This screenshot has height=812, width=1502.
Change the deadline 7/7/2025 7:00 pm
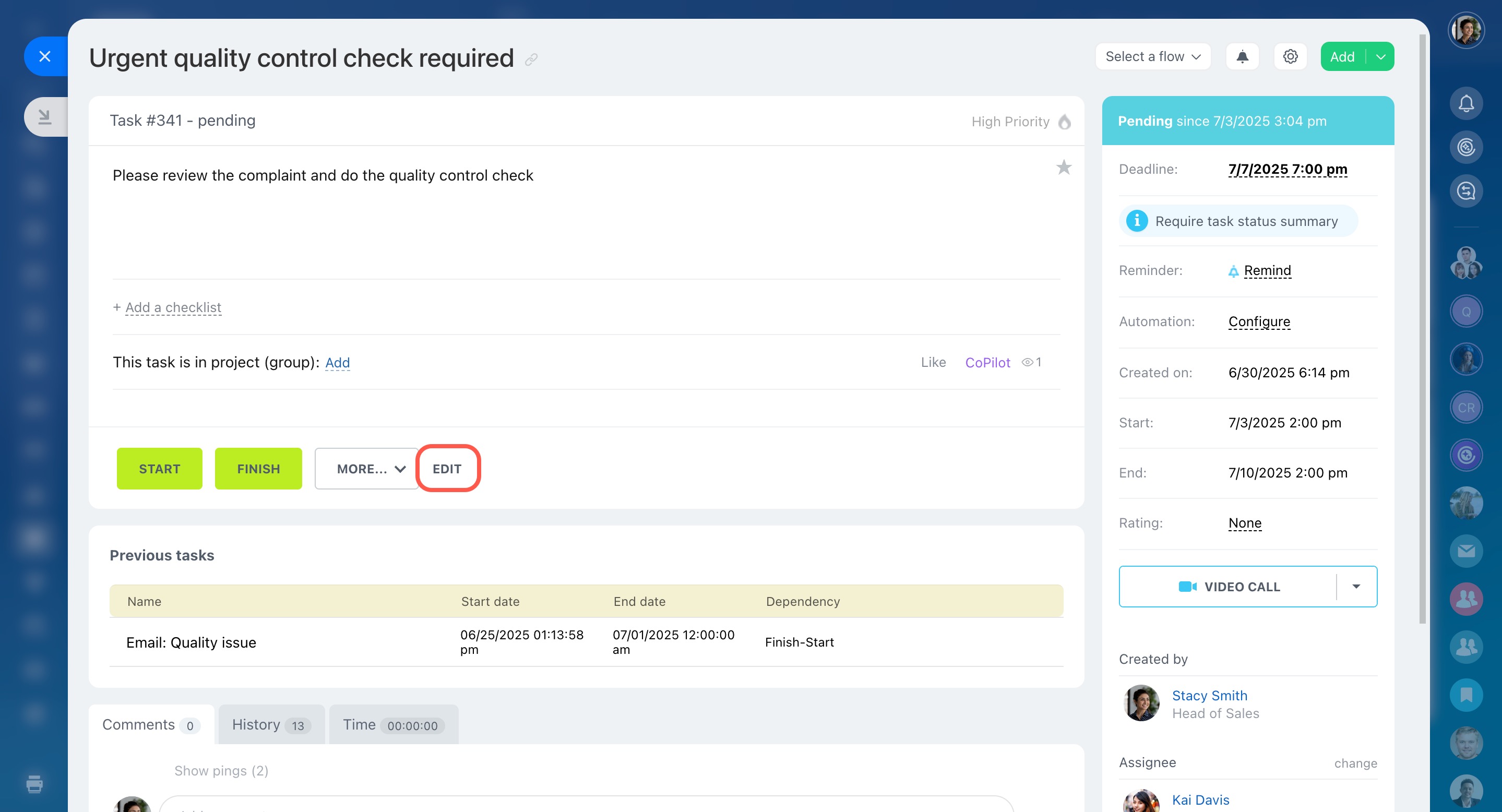(1288, 169)
